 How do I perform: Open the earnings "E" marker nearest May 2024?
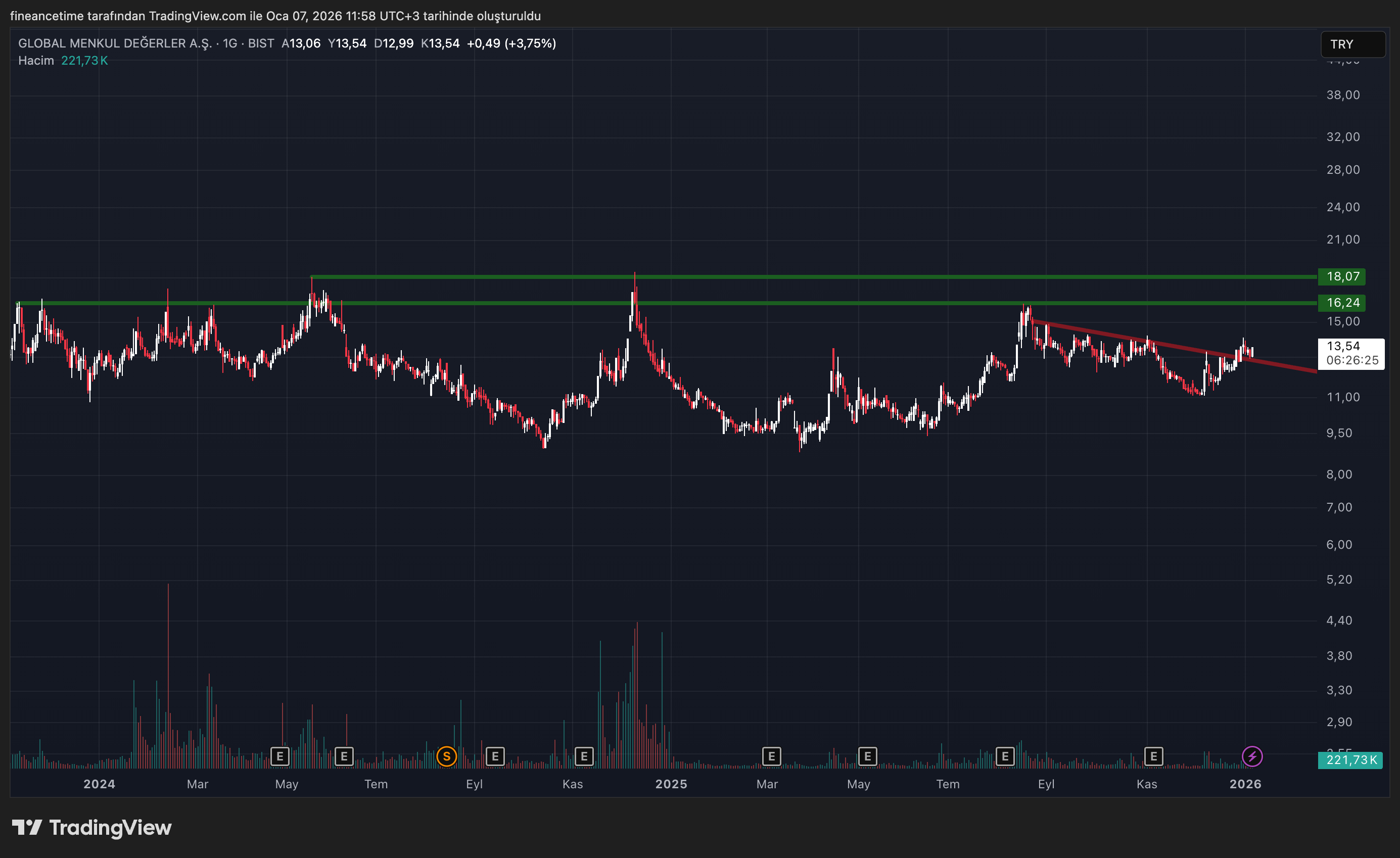click(279, 756)
